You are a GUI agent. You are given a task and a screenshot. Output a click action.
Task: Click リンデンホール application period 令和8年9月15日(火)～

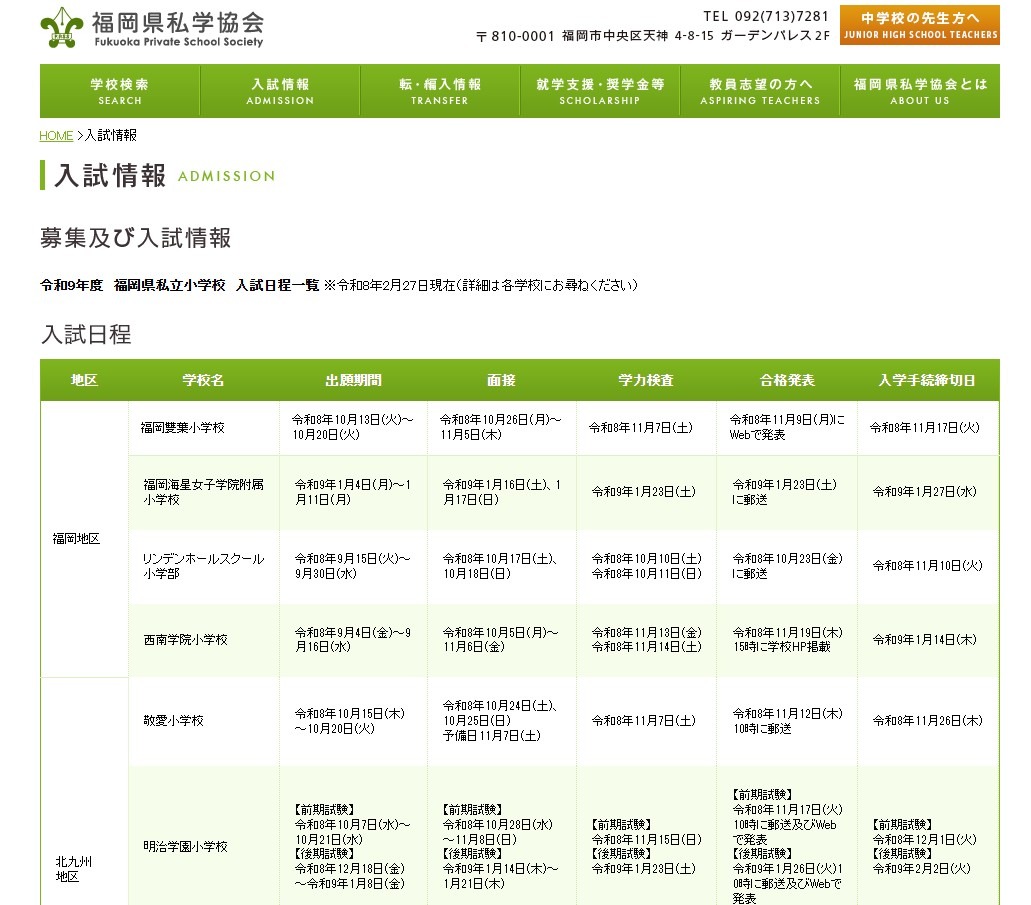point(352,566)
